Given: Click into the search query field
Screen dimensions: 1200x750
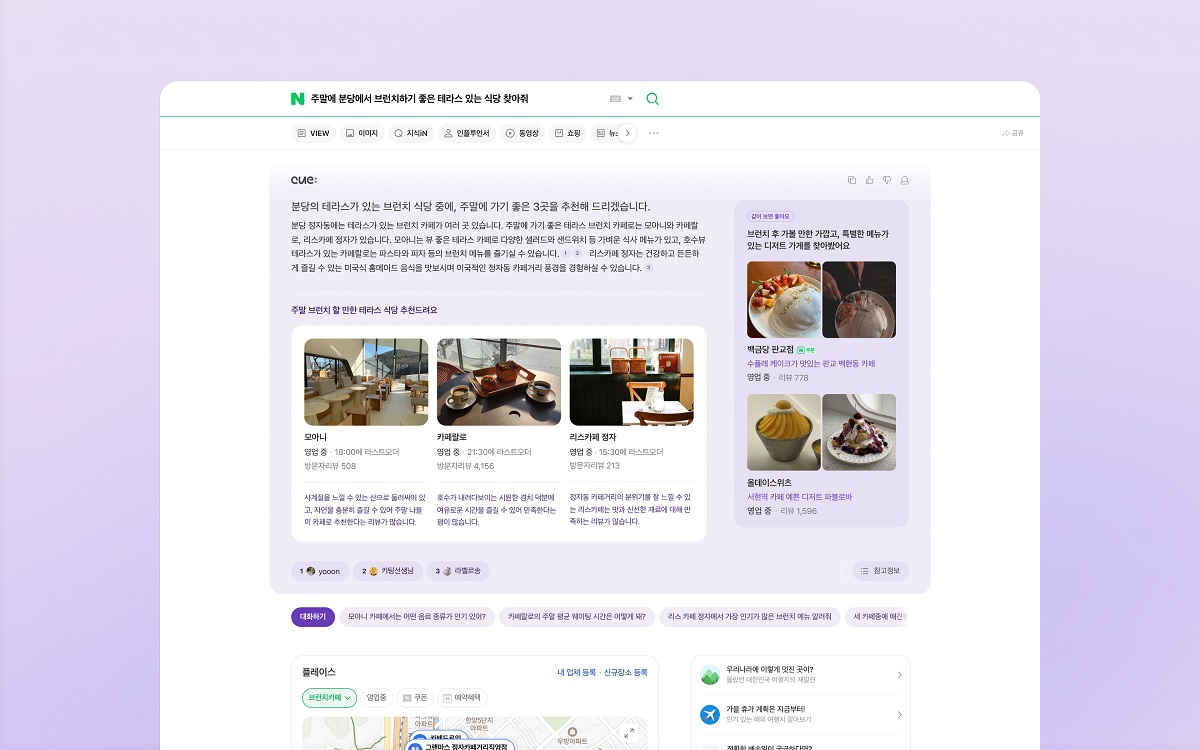Looking at the screenshot, I should point(419,99).
